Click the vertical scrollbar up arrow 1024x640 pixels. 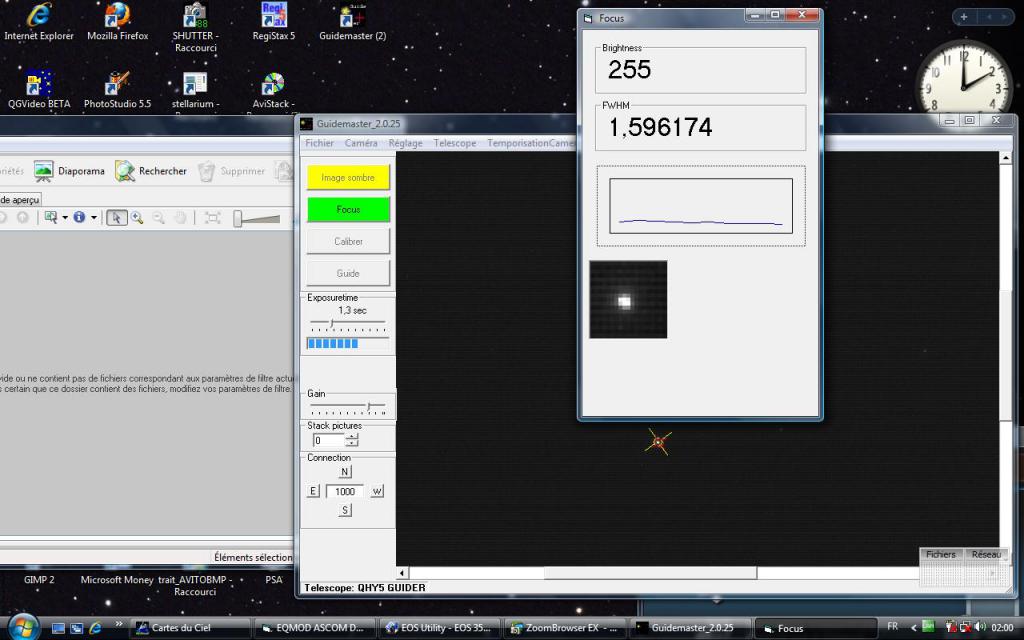[x=1006, y=157]
